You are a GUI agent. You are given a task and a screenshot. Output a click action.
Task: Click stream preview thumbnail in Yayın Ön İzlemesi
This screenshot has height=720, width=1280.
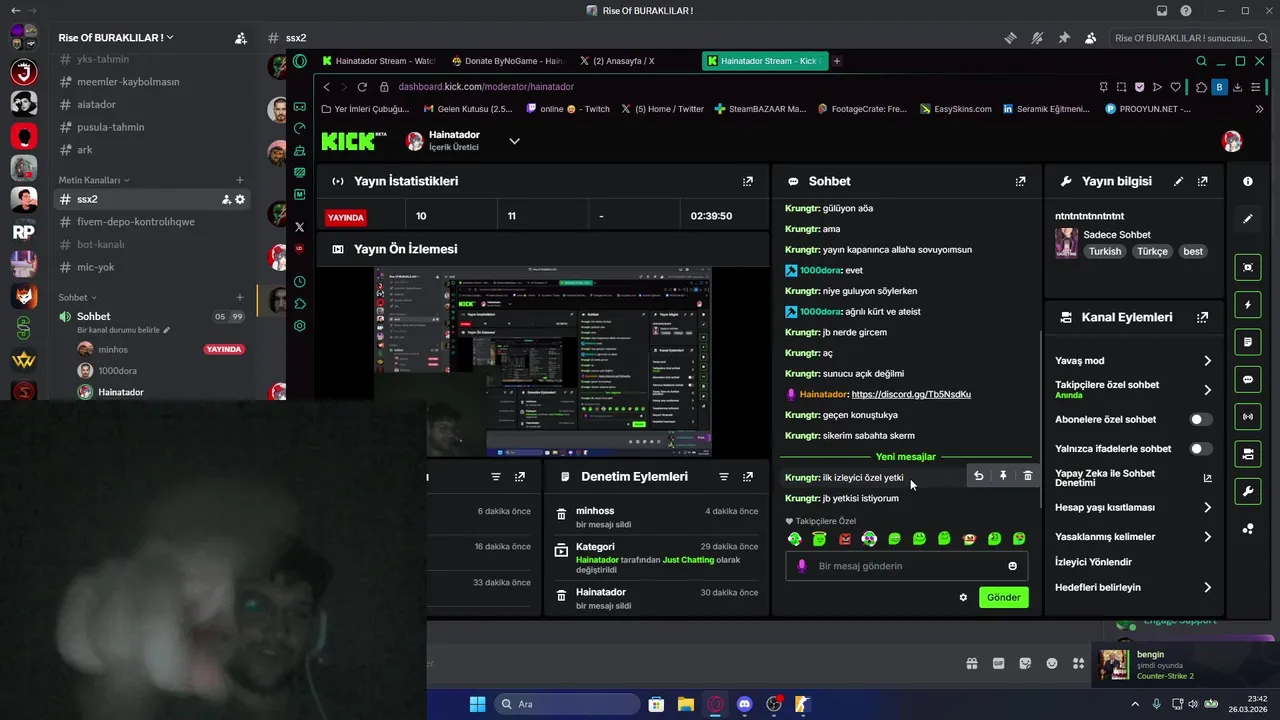coord(543,362)
